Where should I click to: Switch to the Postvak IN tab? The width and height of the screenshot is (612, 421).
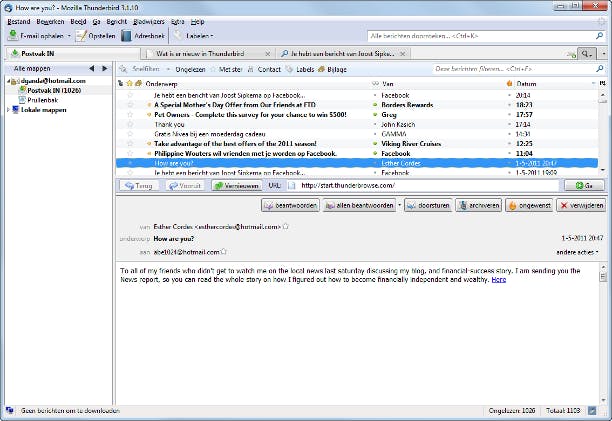tap(73, 53)
